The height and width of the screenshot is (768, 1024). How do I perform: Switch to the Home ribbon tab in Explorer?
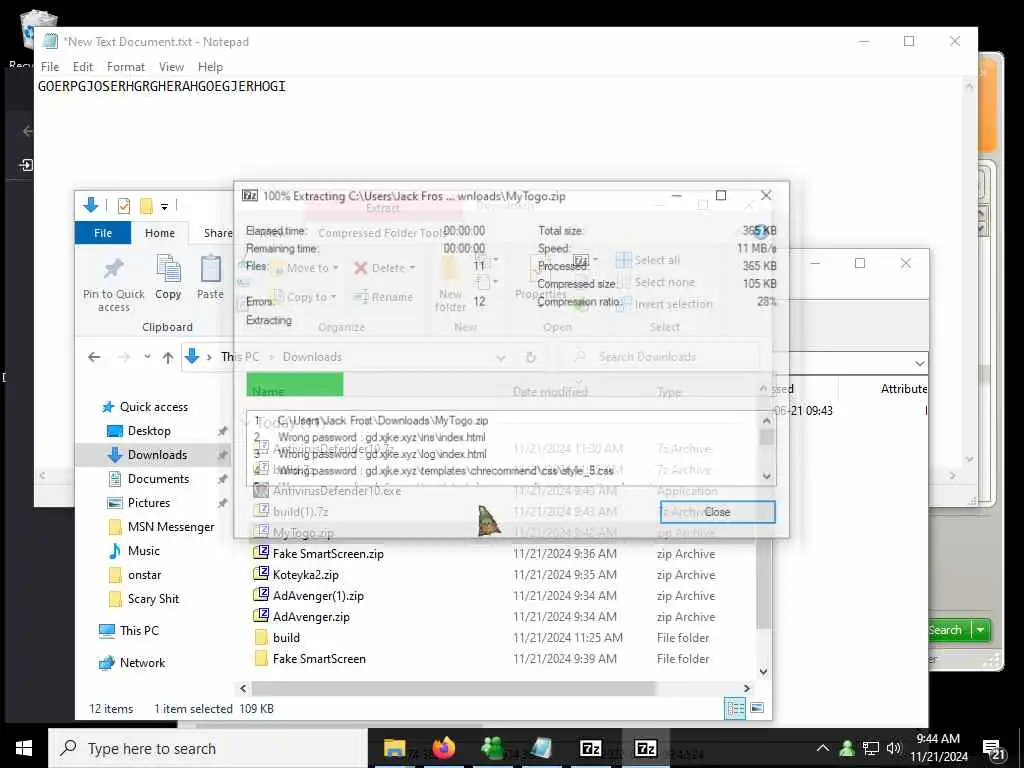160,233
